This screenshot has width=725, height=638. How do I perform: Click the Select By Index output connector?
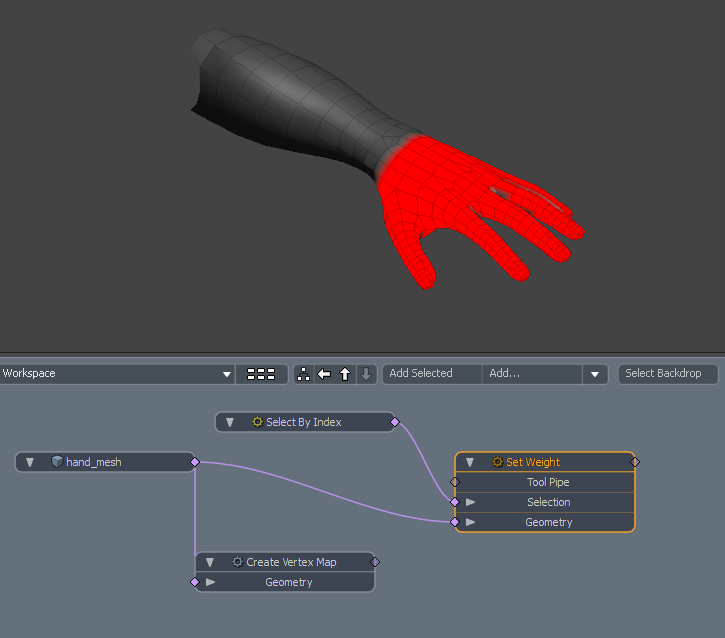395,422
